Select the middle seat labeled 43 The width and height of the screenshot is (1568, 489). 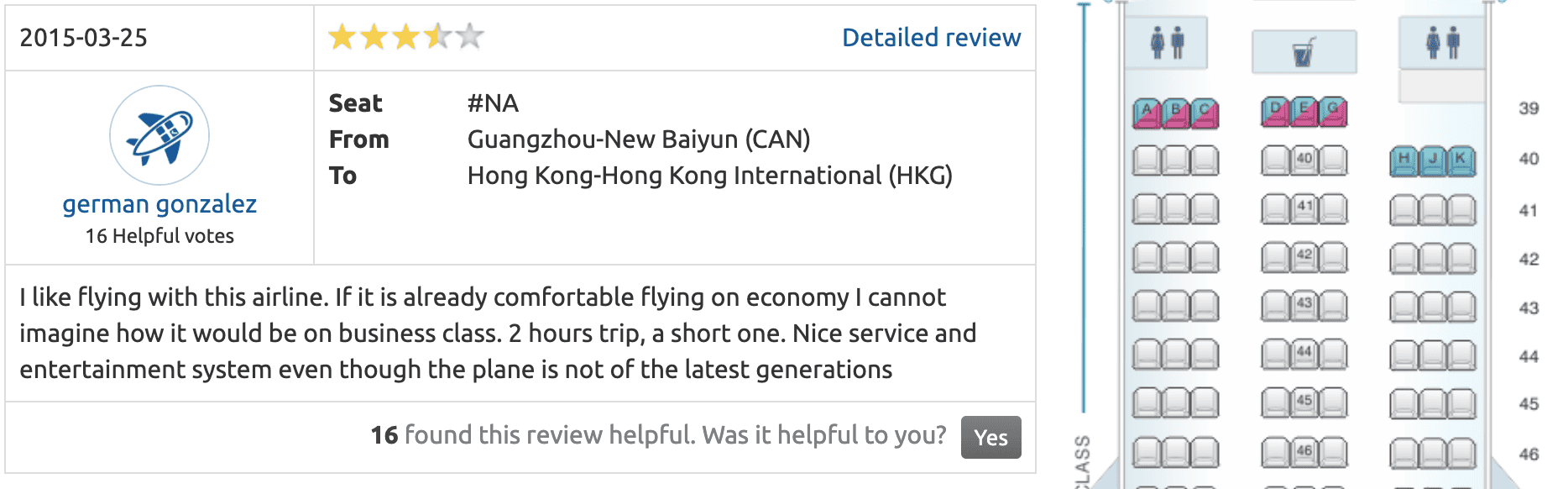pyautogui.click(x=1304, y=306)
